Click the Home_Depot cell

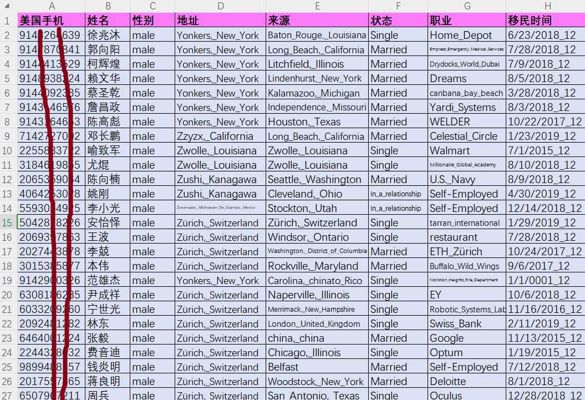467,35
